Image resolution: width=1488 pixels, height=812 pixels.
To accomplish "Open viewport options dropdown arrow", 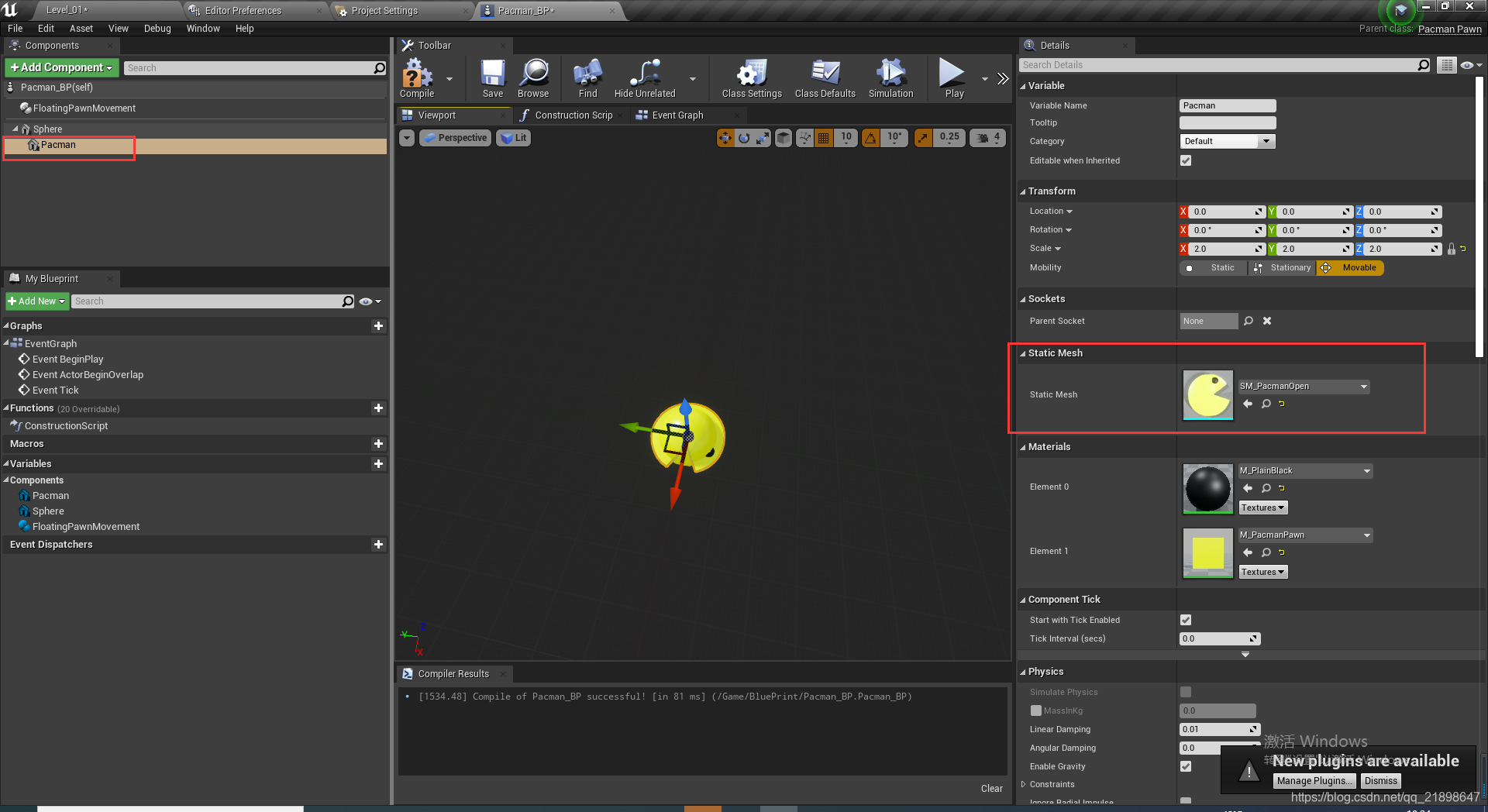I will [x=407, y=138].
